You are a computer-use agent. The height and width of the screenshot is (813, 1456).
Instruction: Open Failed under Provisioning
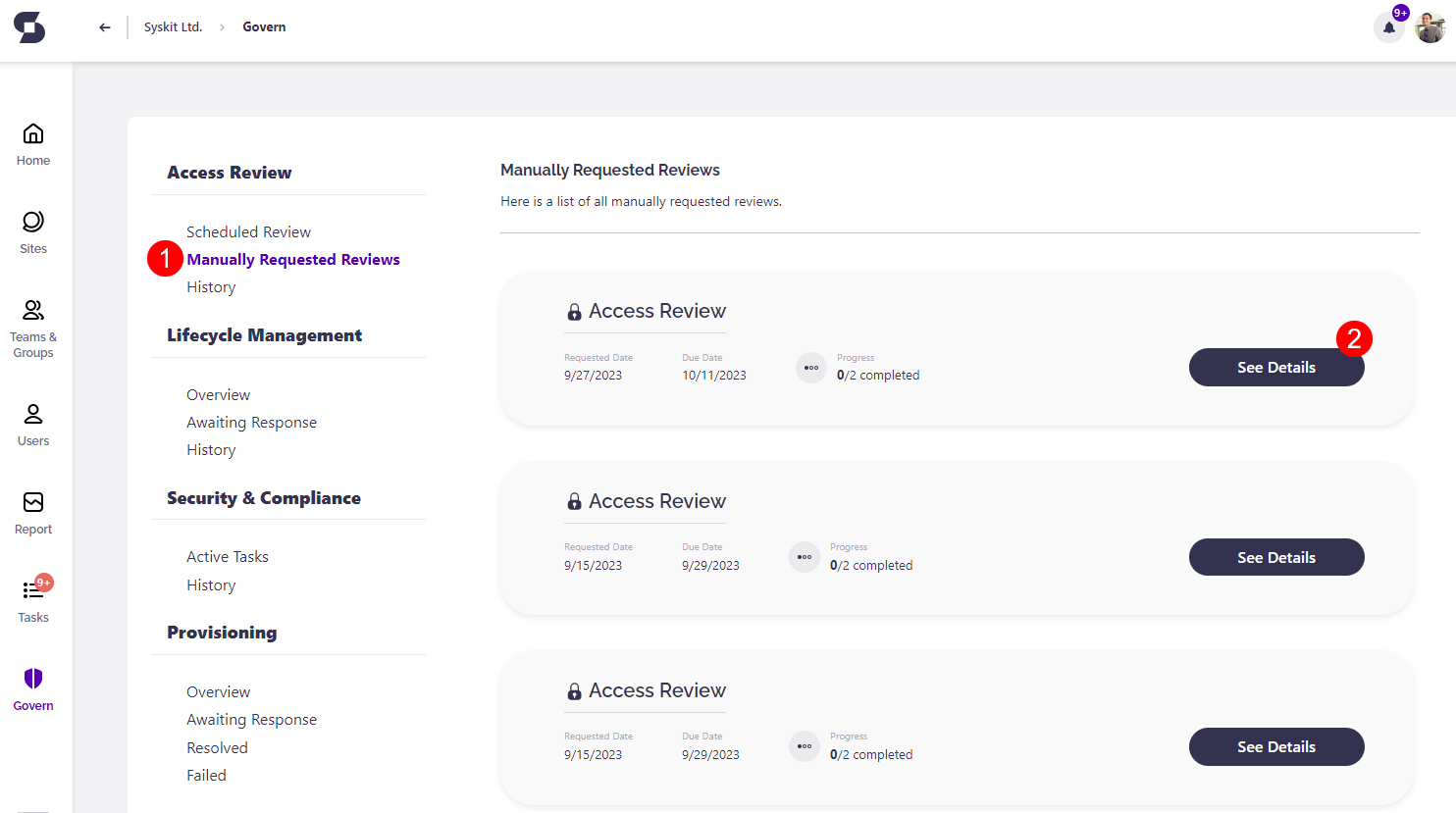tap(206, 775)
